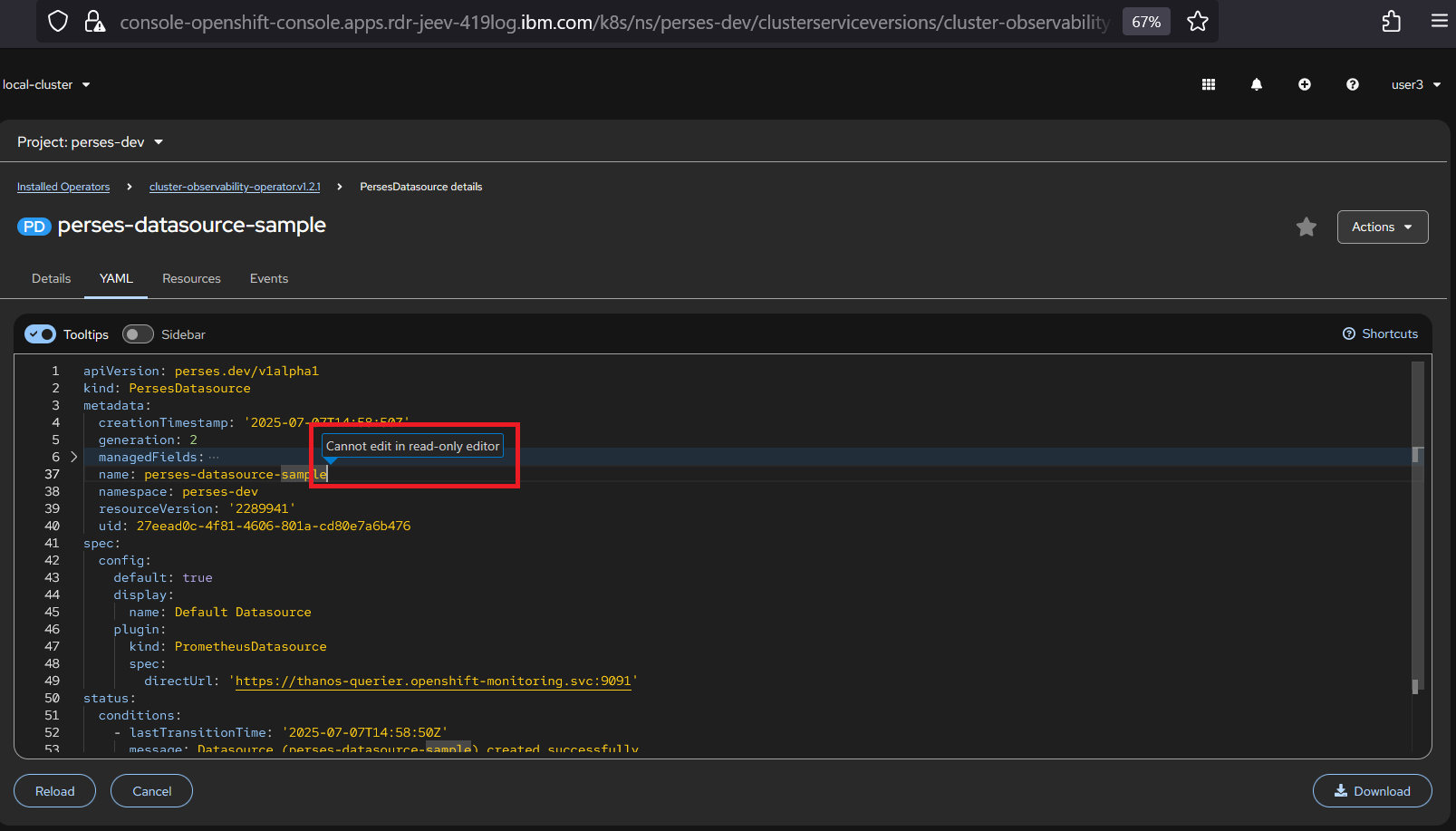The image size is (1456, 831).
Task: Click the PrometheusDatasource plugin kind value
Action: tap(251, 646)
